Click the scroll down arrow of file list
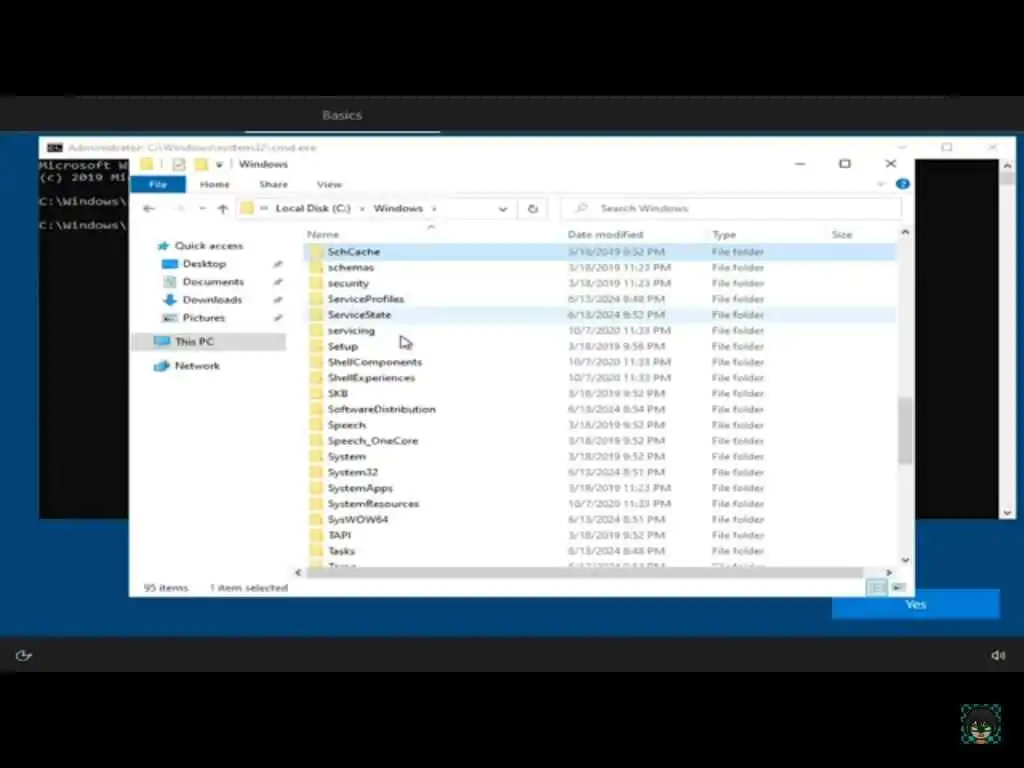 [x=905, y=560]
